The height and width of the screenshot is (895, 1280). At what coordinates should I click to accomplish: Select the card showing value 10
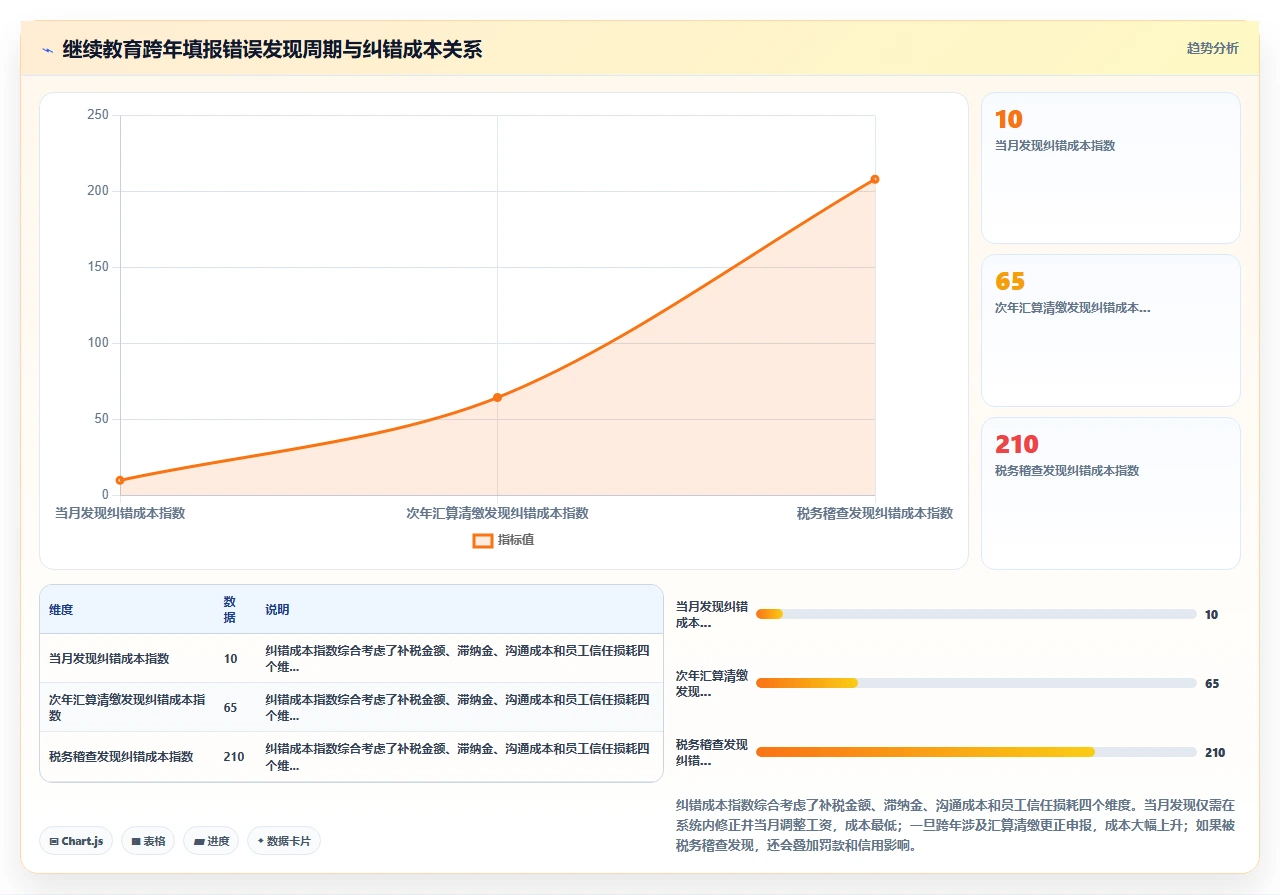click(x=1110, y=168)
